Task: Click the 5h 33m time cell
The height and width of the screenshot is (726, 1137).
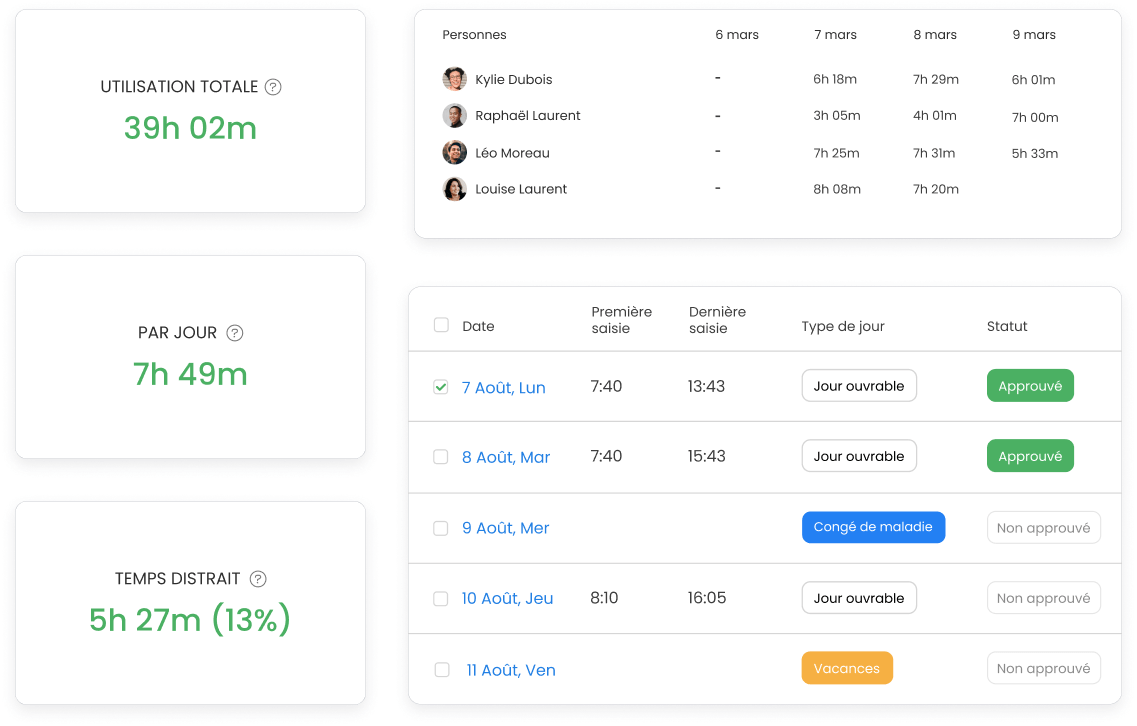Action: (1035, 154)
